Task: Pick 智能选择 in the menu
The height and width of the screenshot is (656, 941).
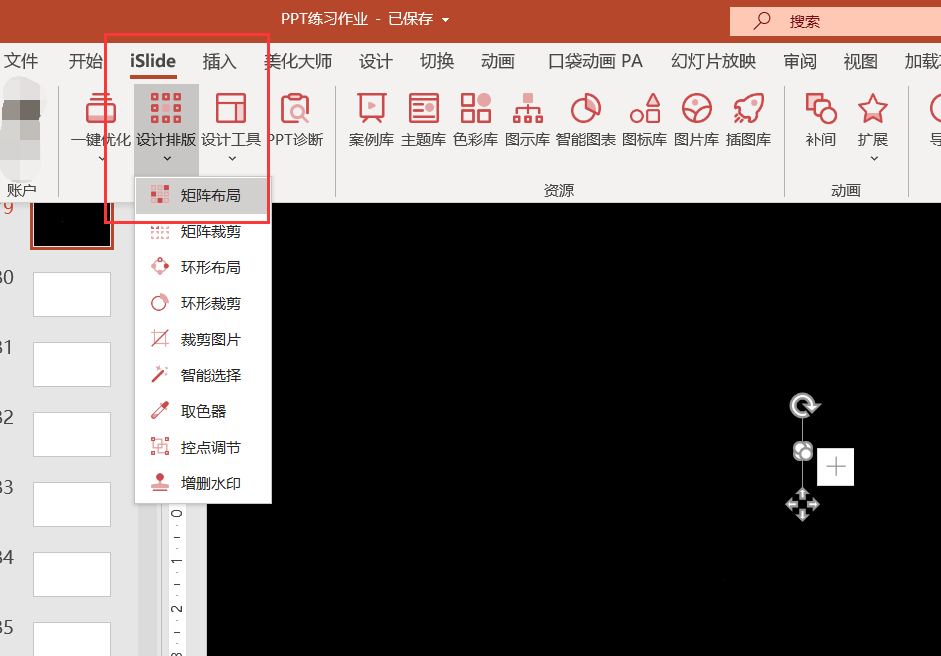Action: (x=202, y=375)
